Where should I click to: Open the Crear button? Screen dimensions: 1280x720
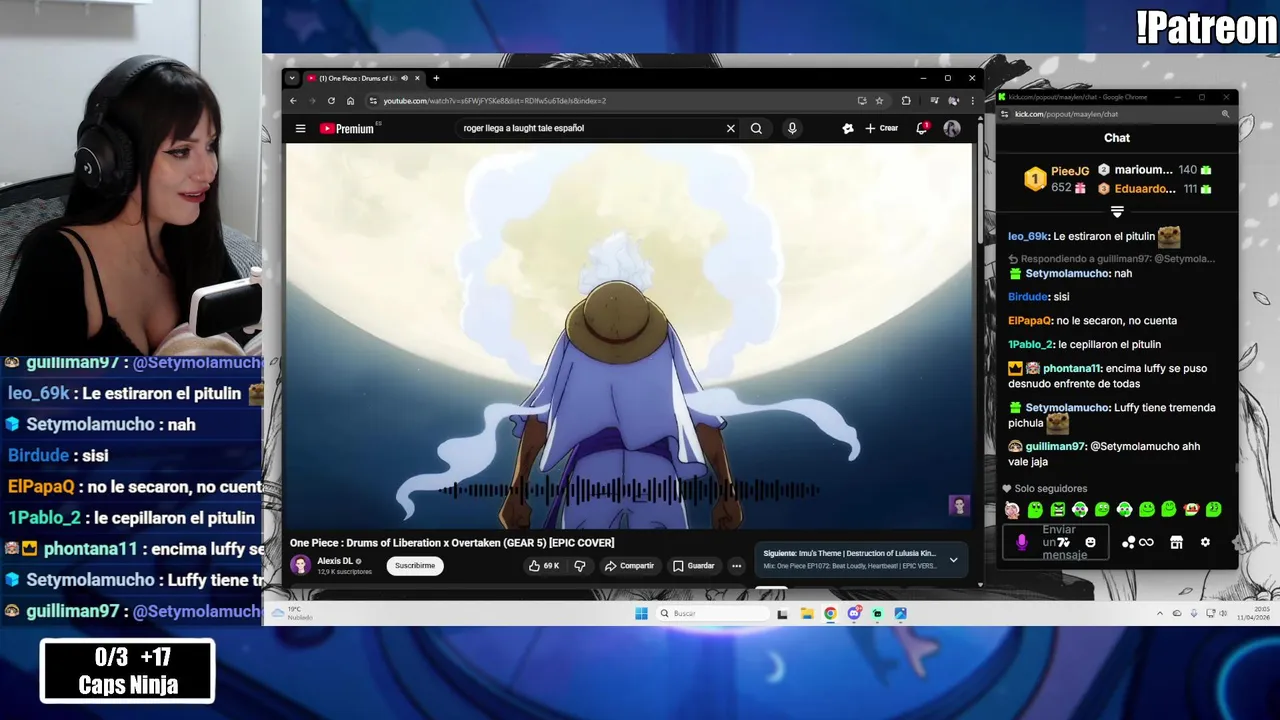pyautogui.click(x=882, y=128)
